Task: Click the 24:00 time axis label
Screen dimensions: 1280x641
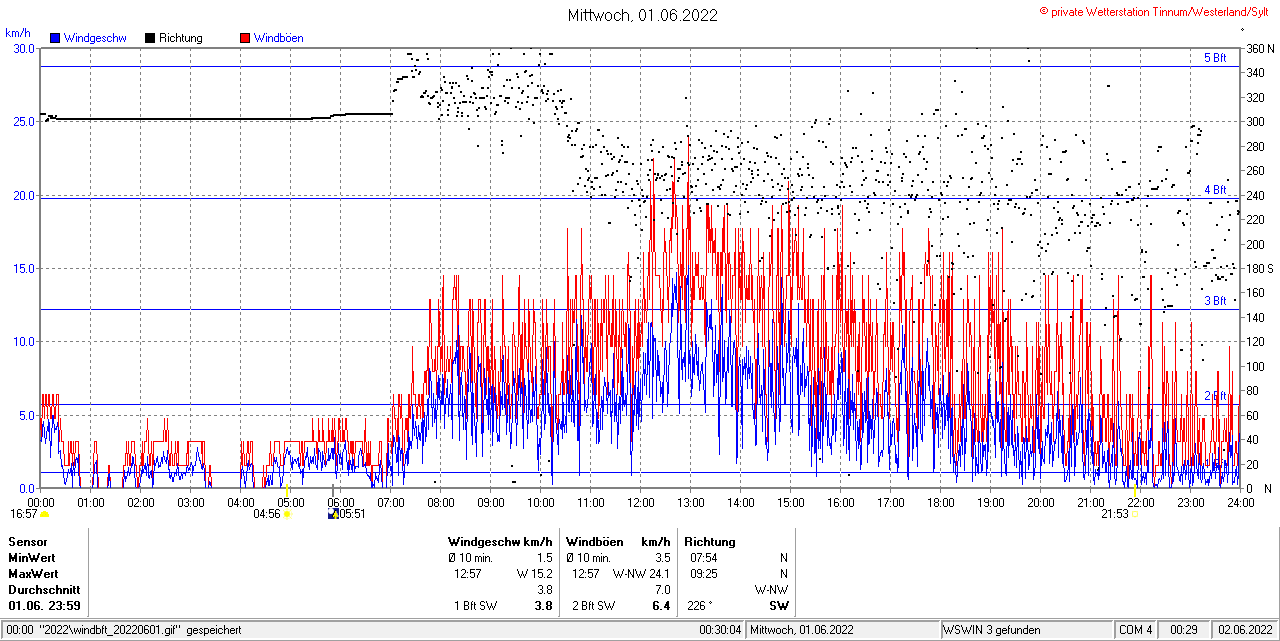Action: (1241, 502)
